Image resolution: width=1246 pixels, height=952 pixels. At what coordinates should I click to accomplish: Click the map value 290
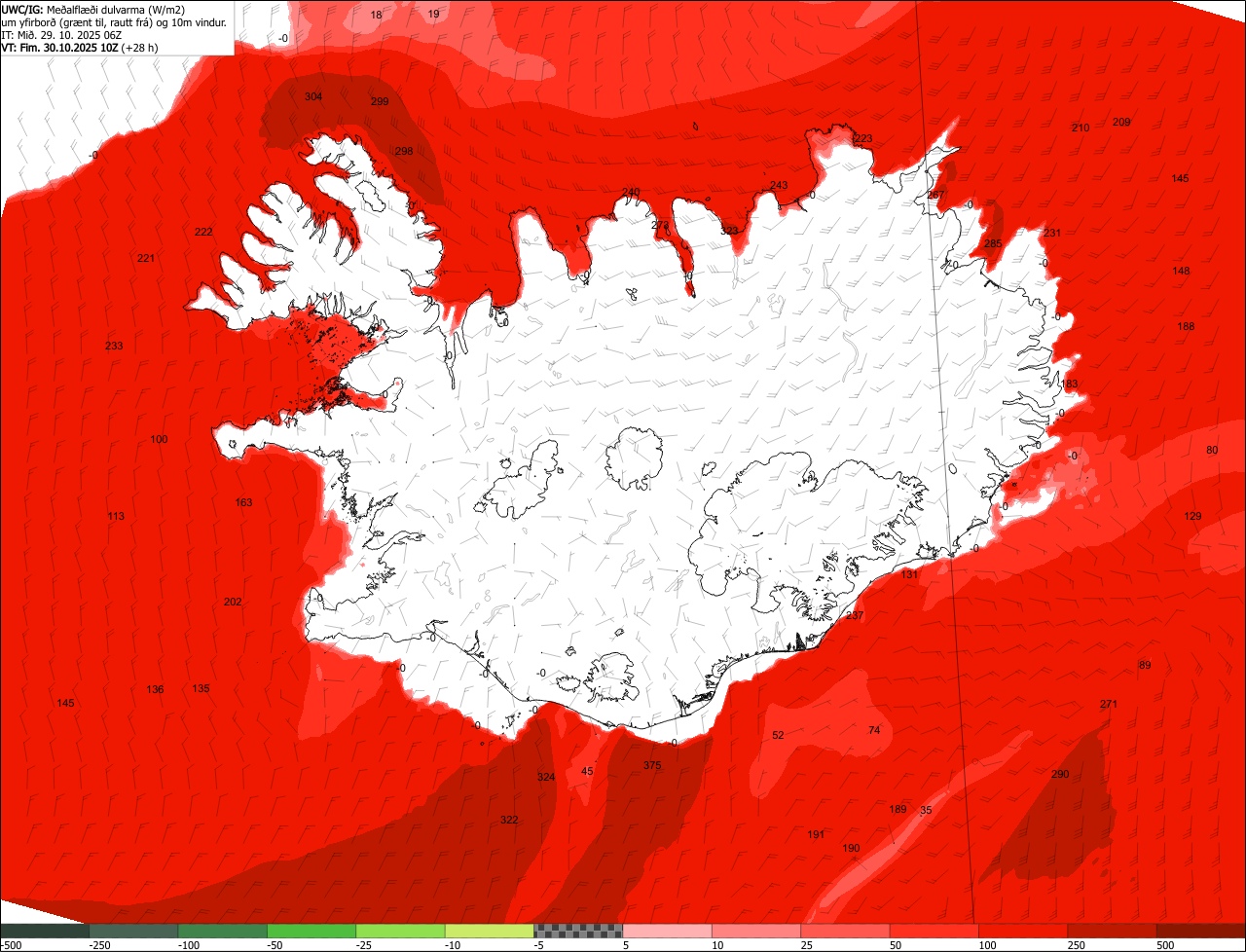tap(1060, 774)
